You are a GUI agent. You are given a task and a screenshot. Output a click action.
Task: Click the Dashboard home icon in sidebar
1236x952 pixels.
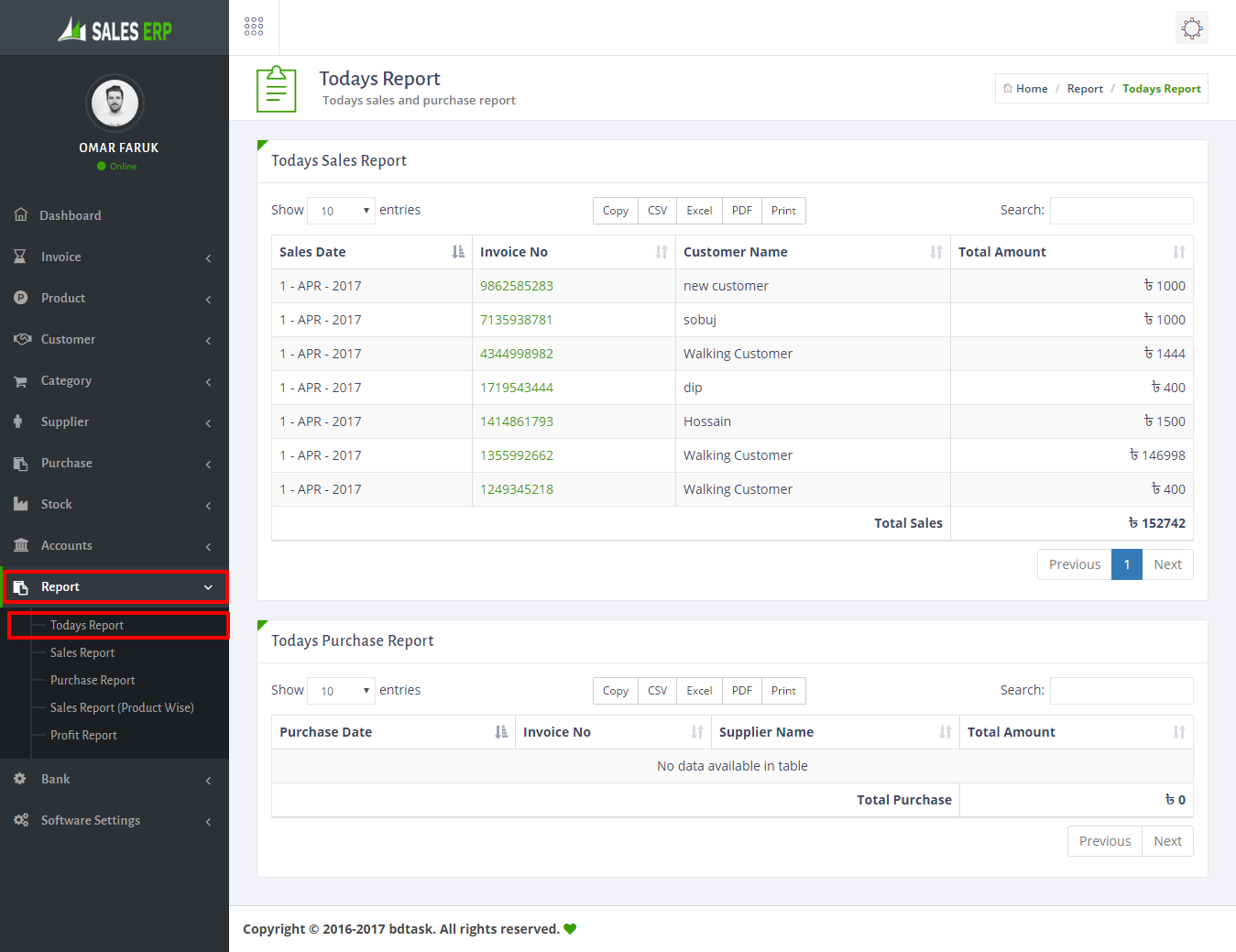point(21,214)
